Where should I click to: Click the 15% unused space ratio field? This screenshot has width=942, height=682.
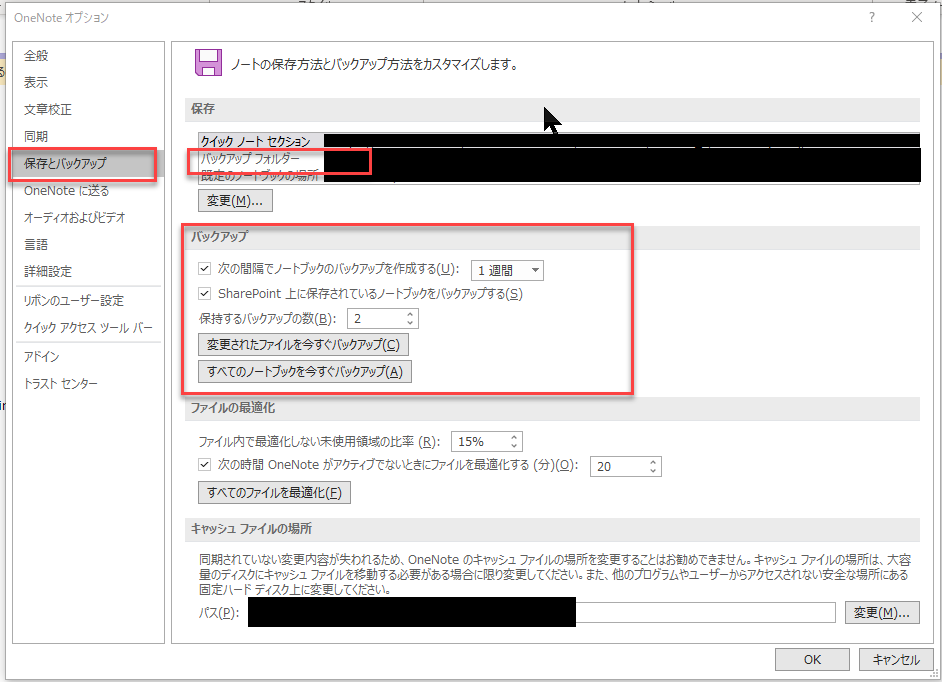(479, 442)
